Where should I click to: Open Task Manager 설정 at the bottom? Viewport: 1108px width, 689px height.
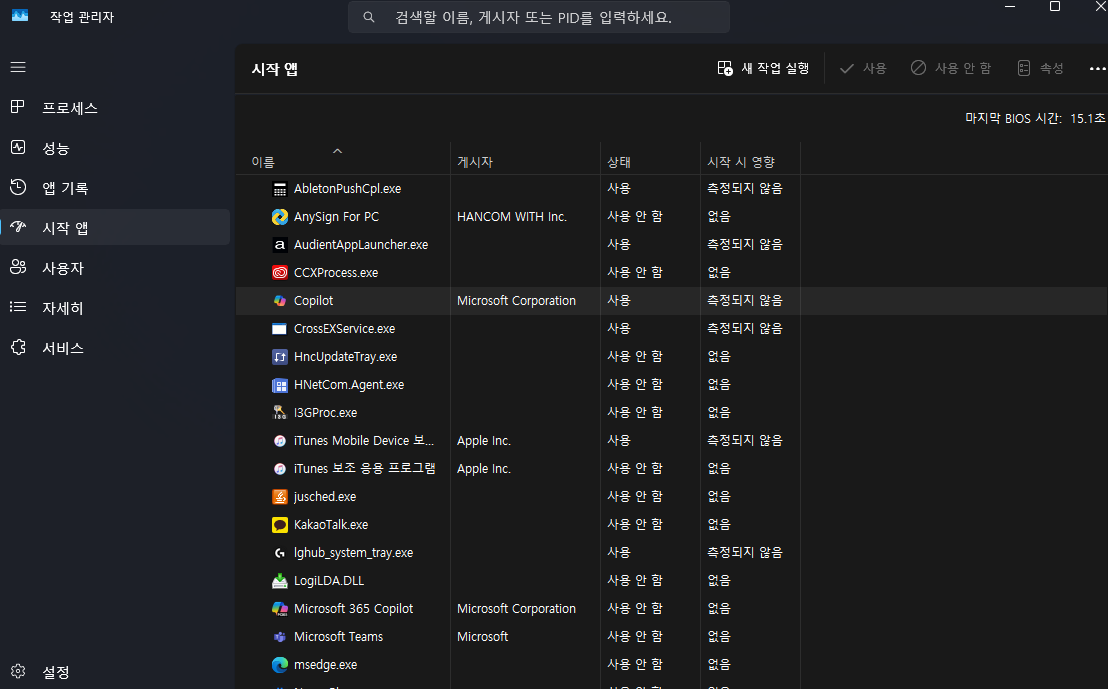click(x=55, y=672)
